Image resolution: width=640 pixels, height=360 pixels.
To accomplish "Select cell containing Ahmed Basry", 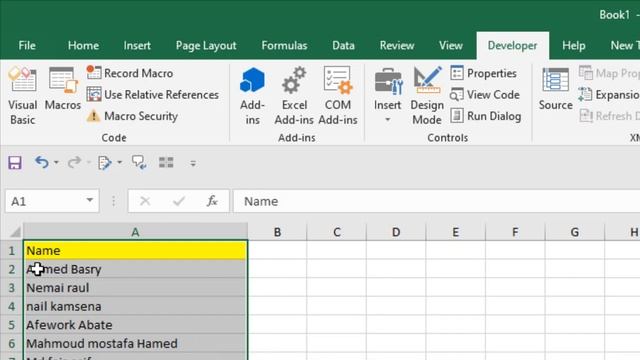I will (x=135, y=269).
